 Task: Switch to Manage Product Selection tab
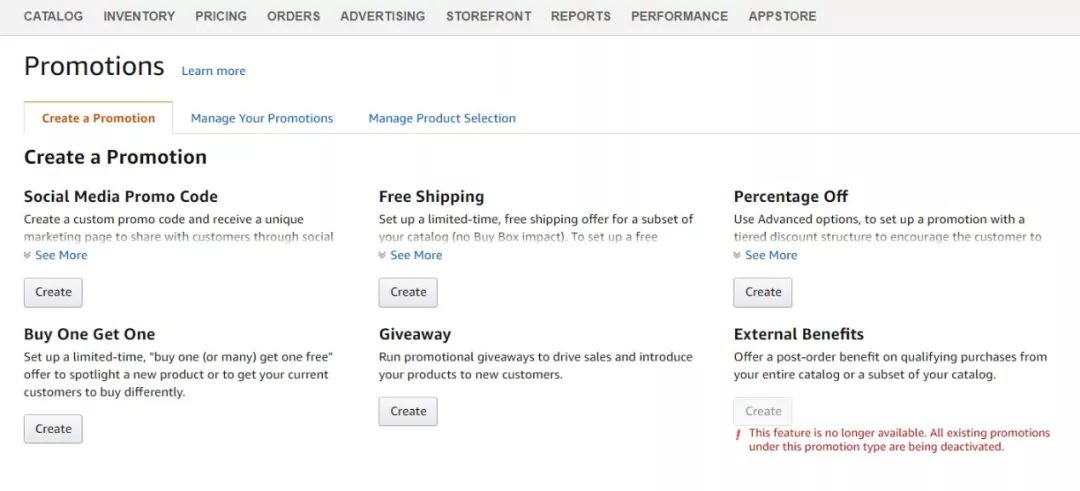pos(442,118)
